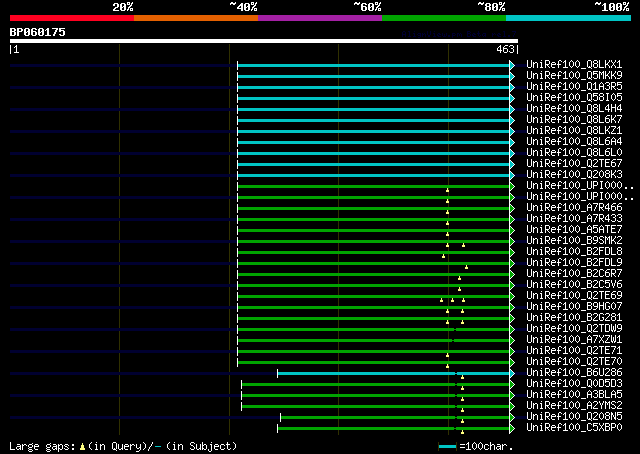Select the UniRef100_C5XBP0 label
Viewport: 640px width, 454px height.
[574, 428]
